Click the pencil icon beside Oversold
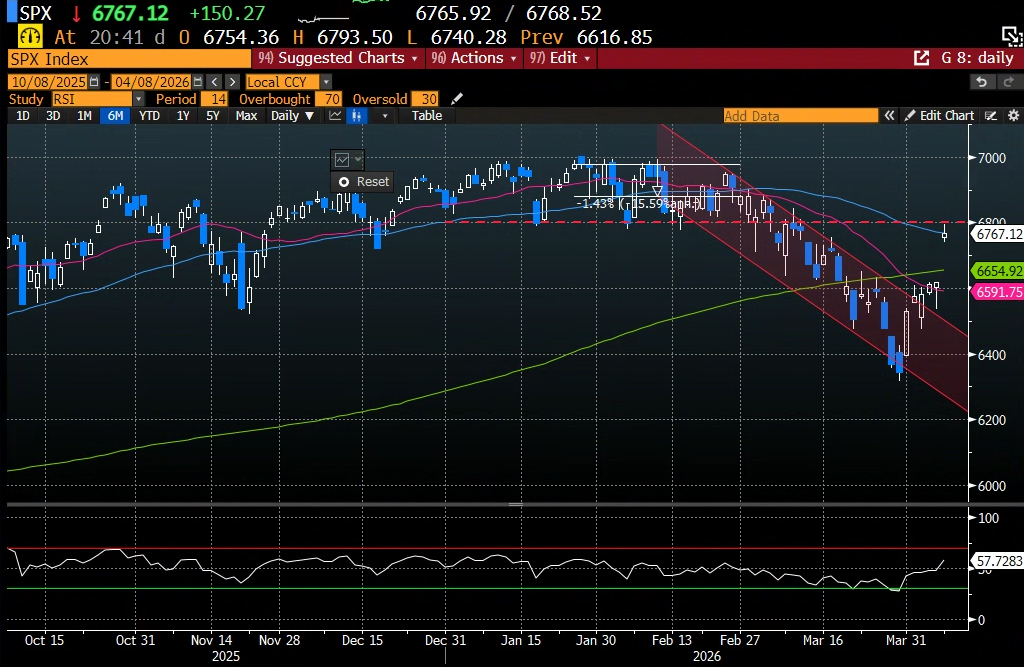Image resolution: width=1024 pixels, height=667 pixels. point(457,99)
